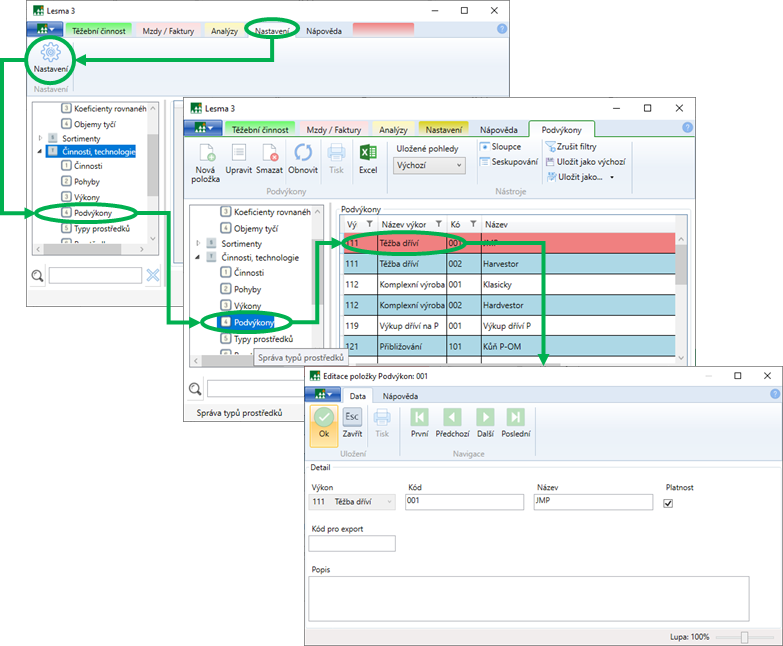Click the Smazat delete icon
This screenshot has width=783, height=646.
pyautogui.click(x=269, y=153)
